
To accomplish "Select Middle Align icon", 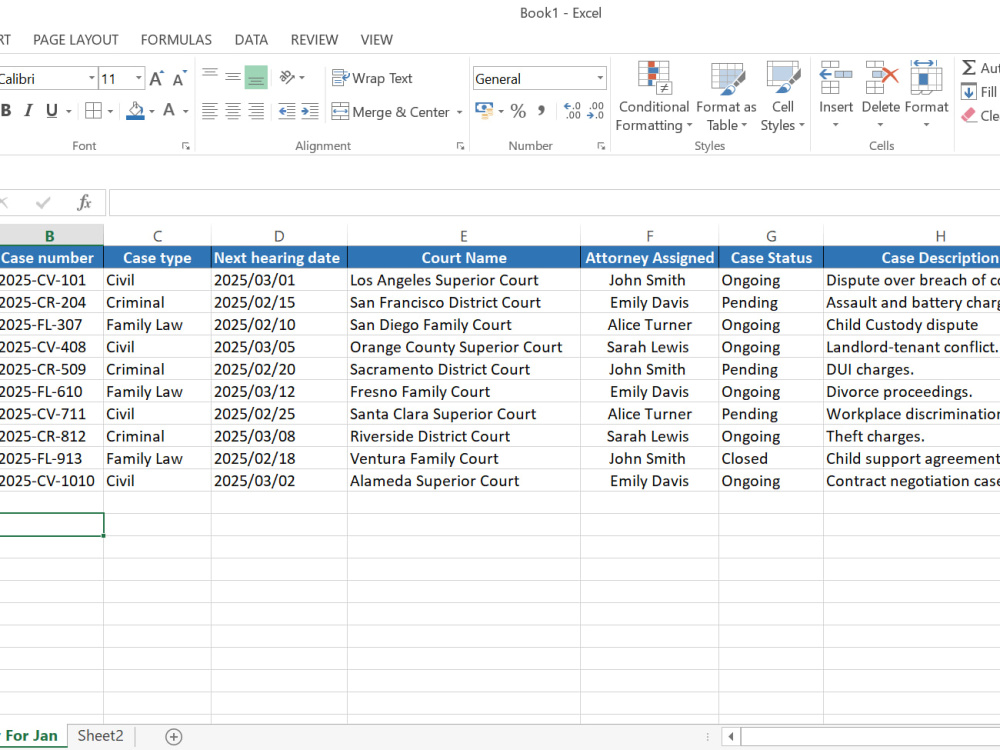I will coord(233,78).
